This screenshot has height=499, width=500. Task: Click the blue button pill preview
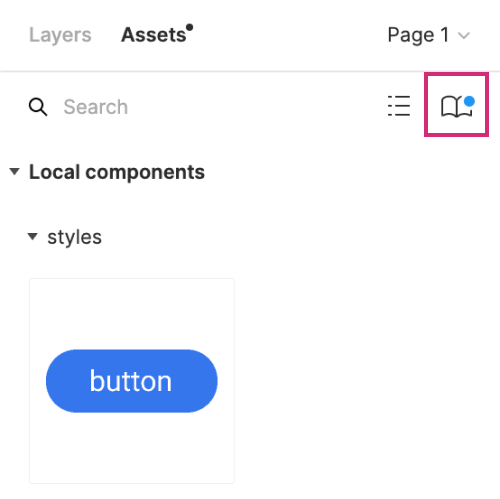[132, 381]
